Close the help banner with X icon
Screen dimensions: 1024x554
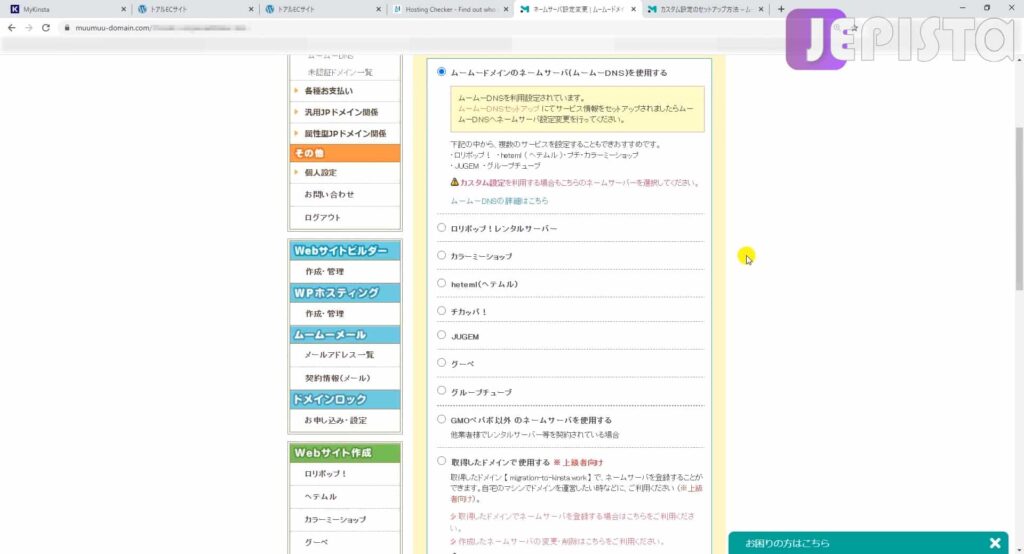point(995,543)
